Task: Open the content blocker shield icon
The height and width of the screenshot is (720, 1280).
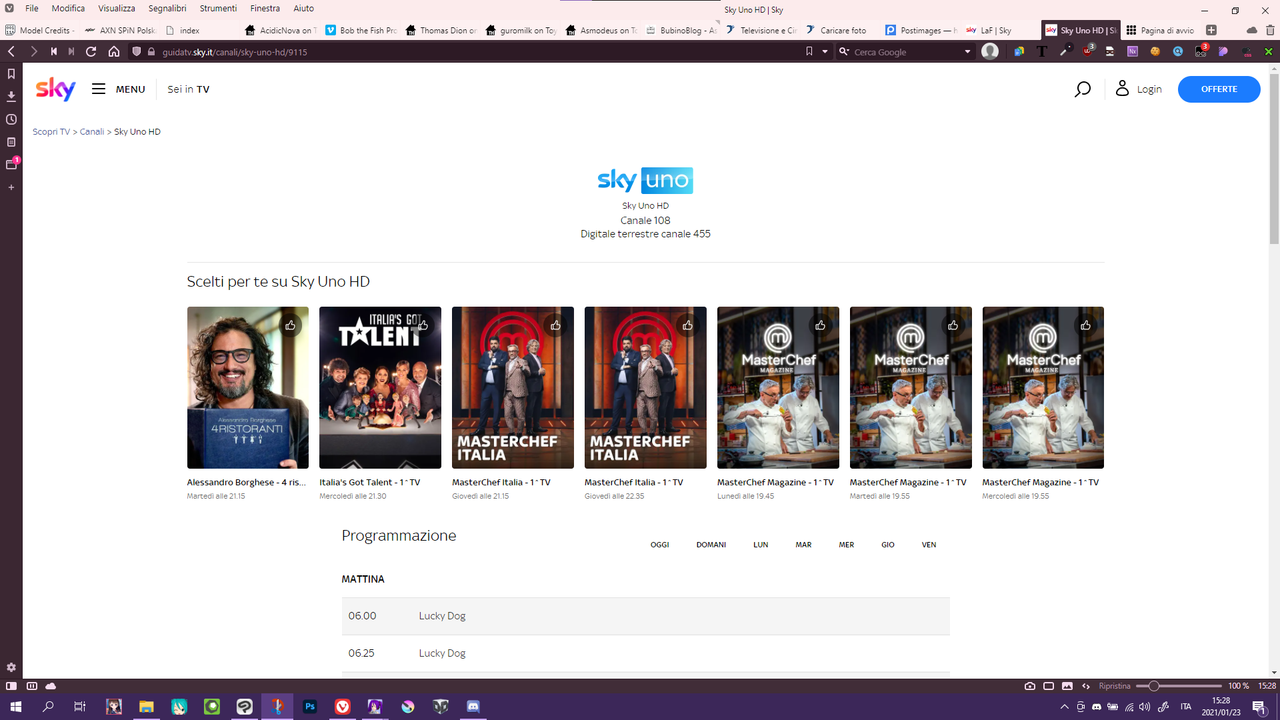Action: pos(136,51)
